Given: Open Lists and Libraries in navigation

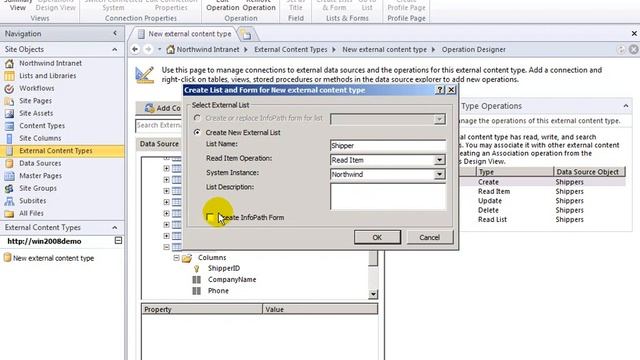Looking at the screenshot, I should click(x=47, y=76).
